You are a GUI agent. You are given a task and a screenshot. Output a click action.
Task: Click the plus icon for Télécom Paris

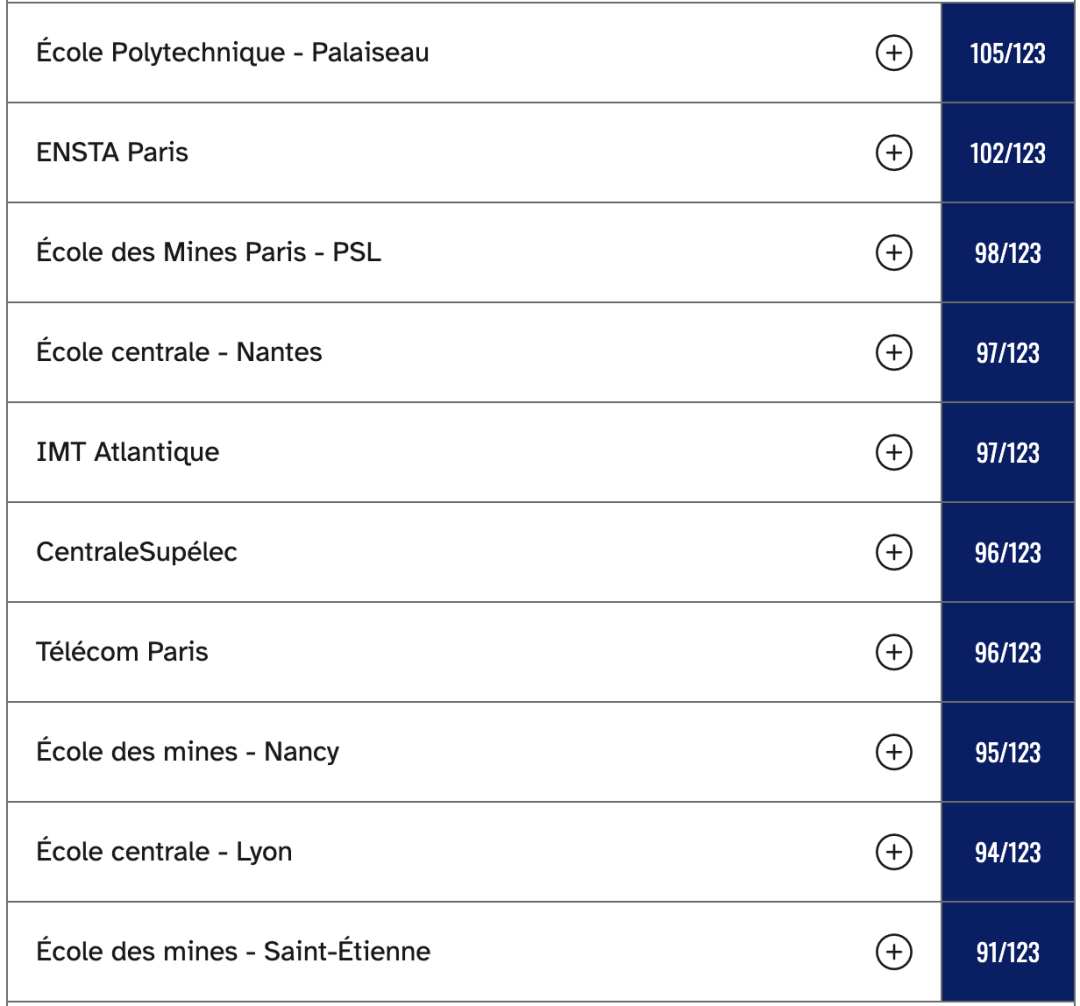pos(893,652)
